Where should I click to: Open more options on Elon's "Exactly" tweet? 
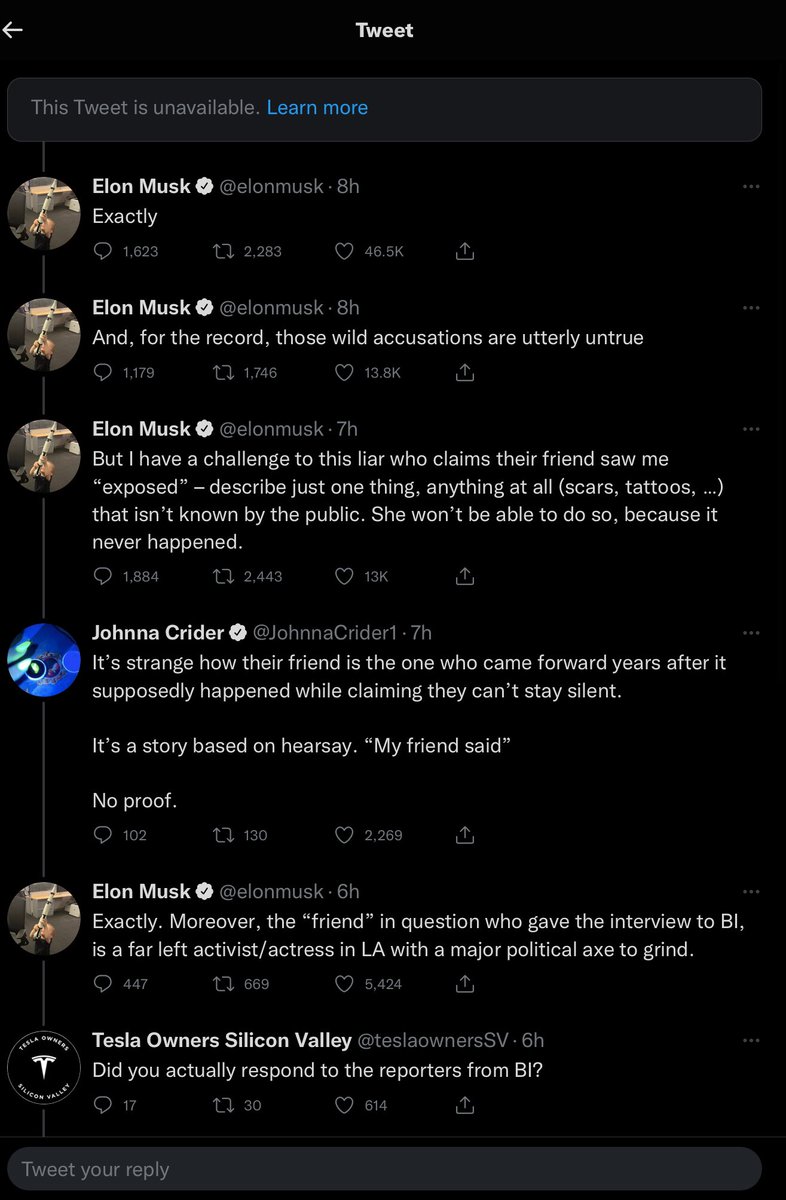pyautogui.click(x=751, y=186)
